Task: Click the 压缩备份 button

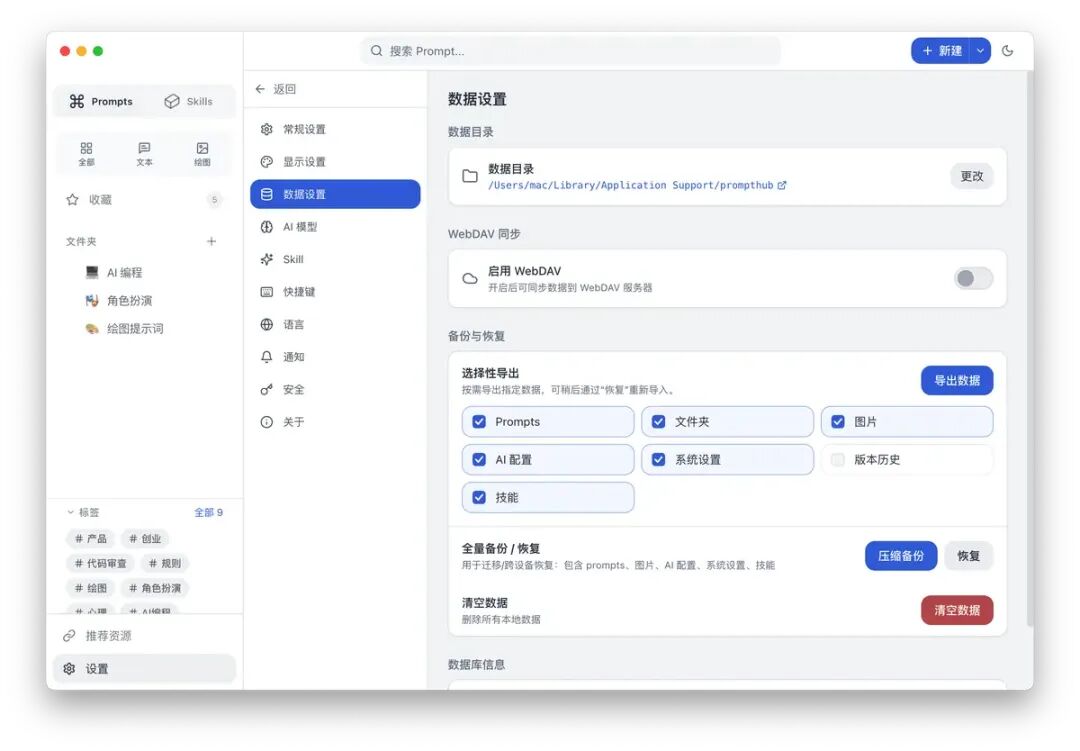Action: [x=901, y=556]
